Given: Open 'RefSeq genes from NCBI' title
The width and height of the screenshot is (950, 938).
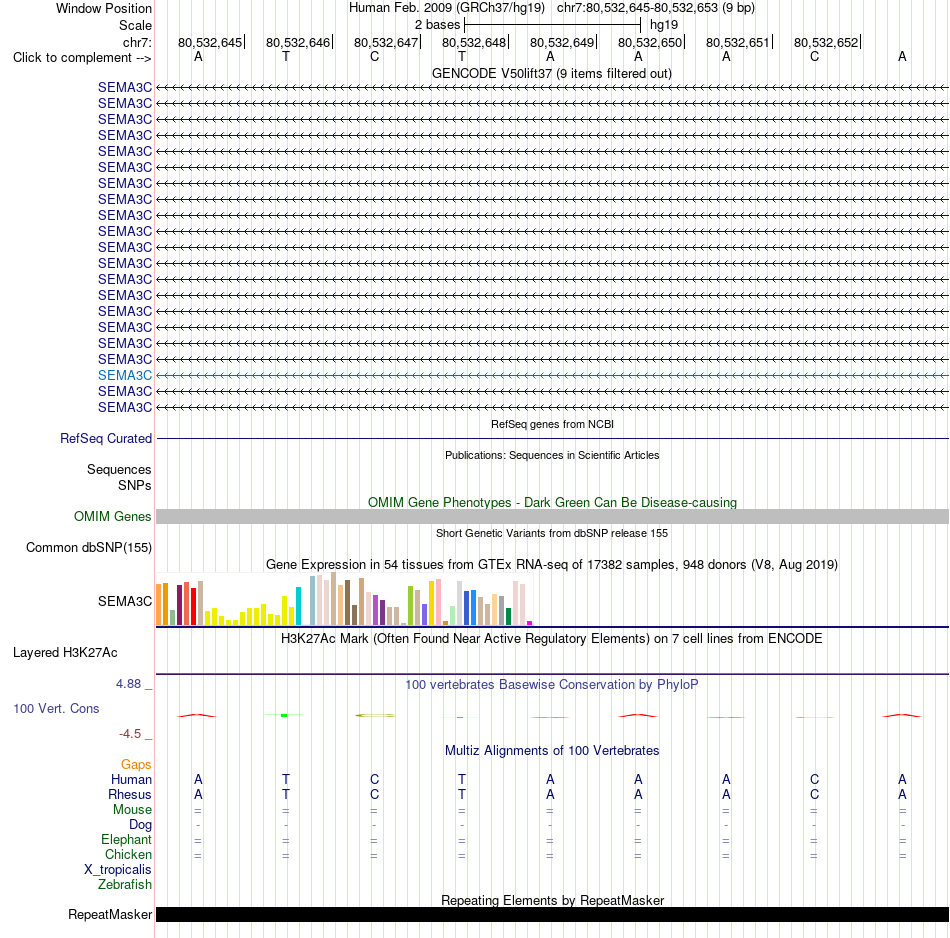Looking at the screenshot, I should click(x=552, y=424).
